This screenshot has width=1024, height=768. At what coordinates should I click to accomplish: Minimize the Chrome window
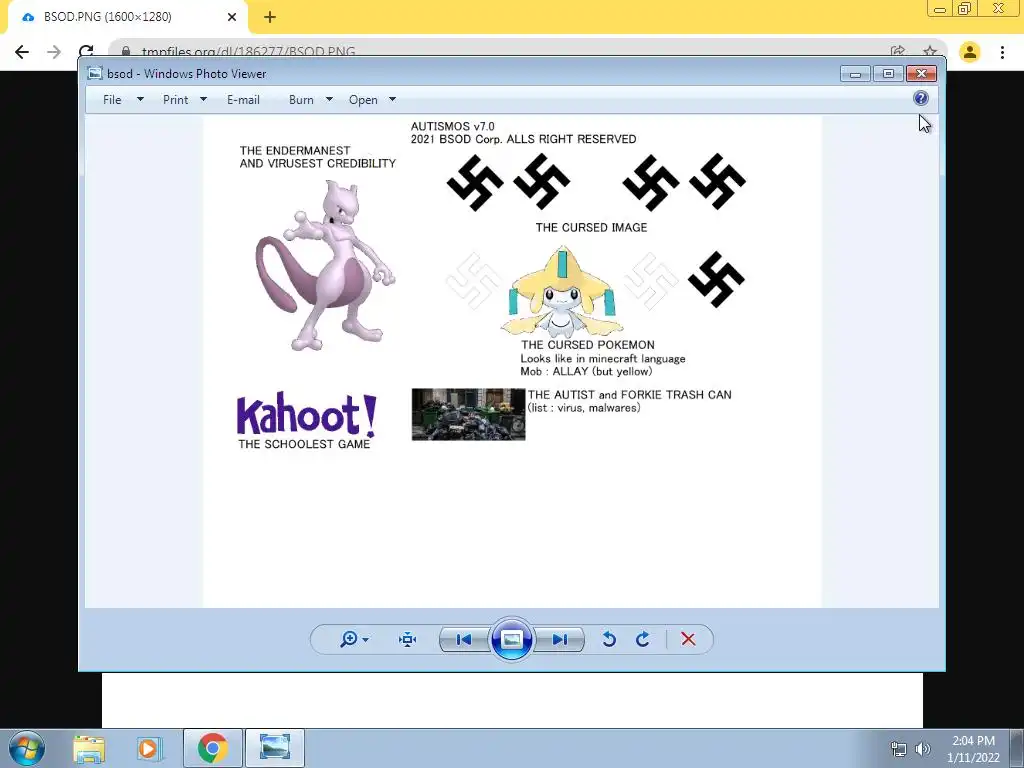pyautogui.click(x=940, y=8)
